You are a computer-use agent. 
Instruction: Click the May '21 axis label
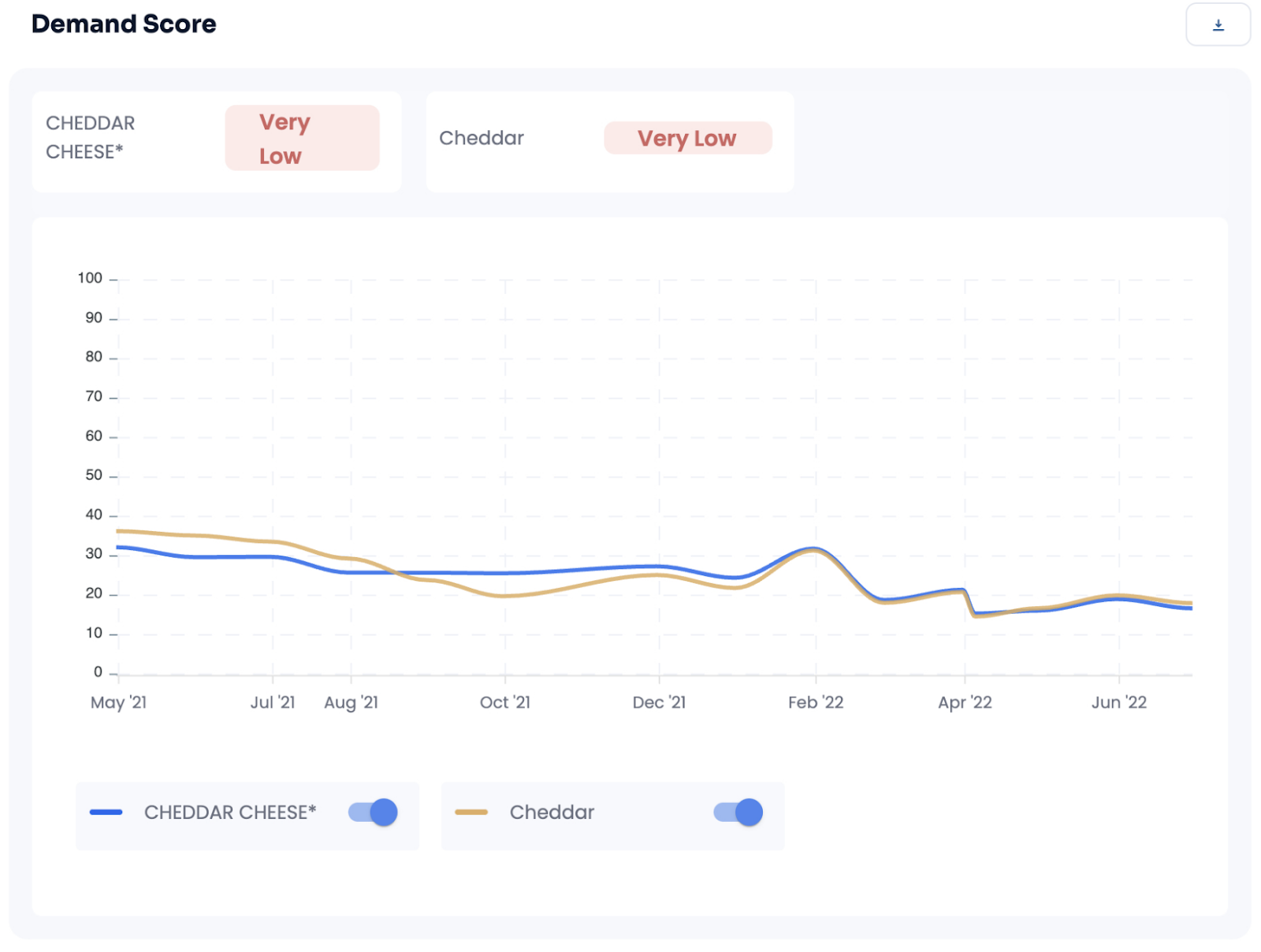(118, 702)
